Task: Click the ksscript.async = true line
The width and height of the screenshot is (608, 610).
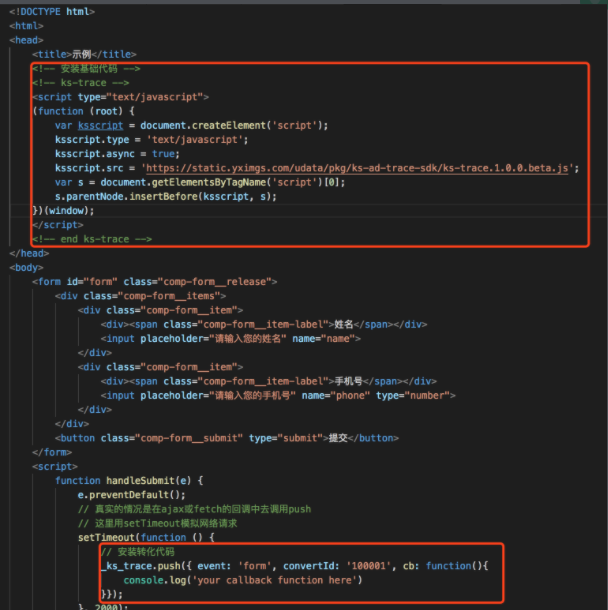Action: point(102,154)
